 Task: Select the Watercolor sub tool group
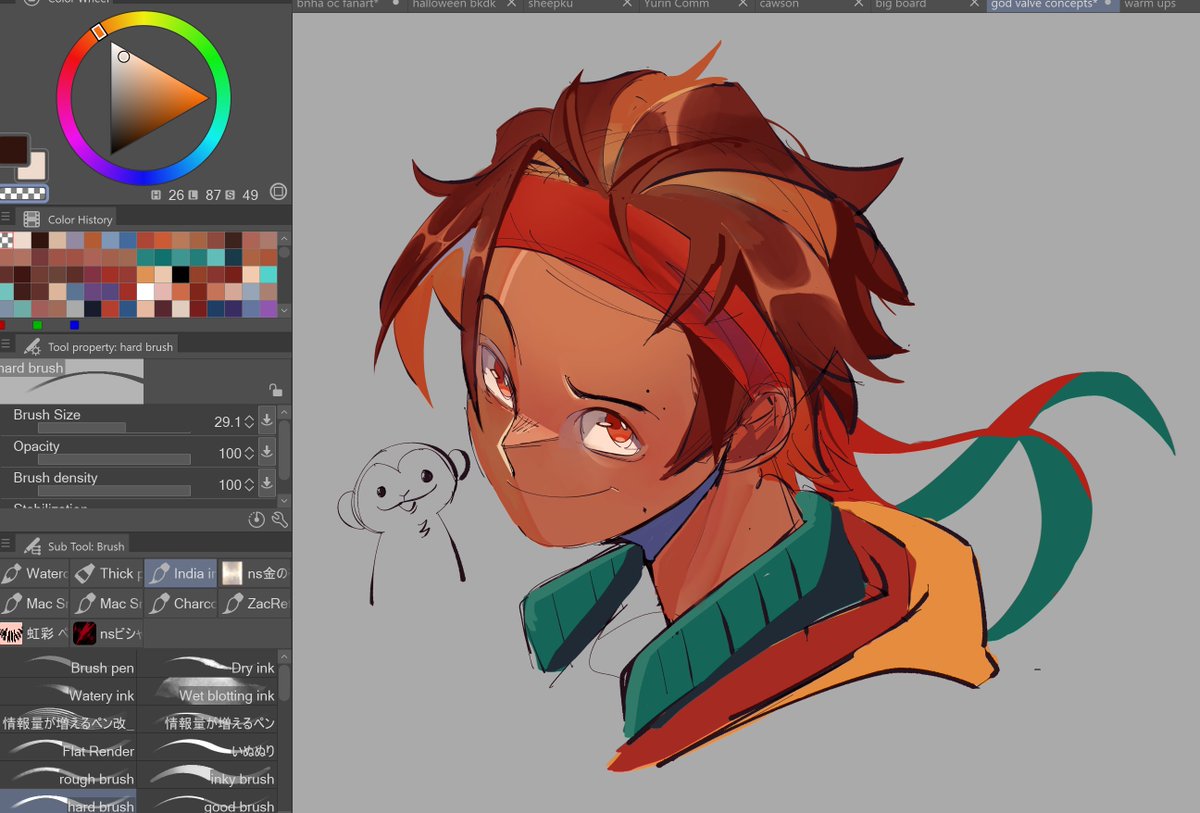pyautogui.click(x=35, y=573)
